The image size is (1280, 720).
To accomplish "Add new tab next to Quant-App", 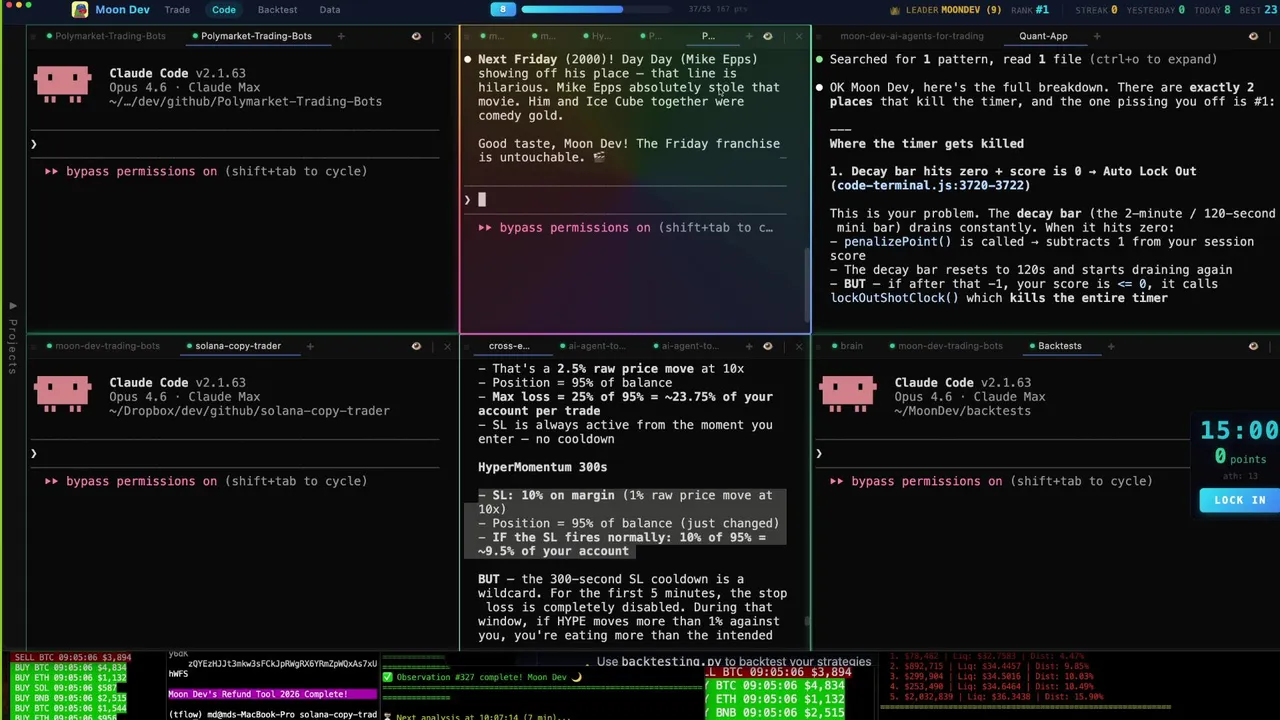I will click(x=1096, y=36).
